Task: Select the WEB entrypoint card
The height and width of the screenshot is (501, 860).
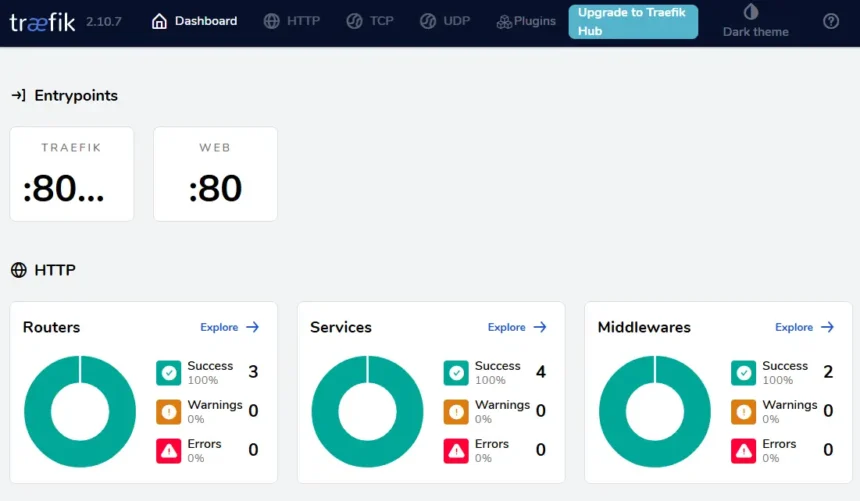Action: (x=215, y=174)
